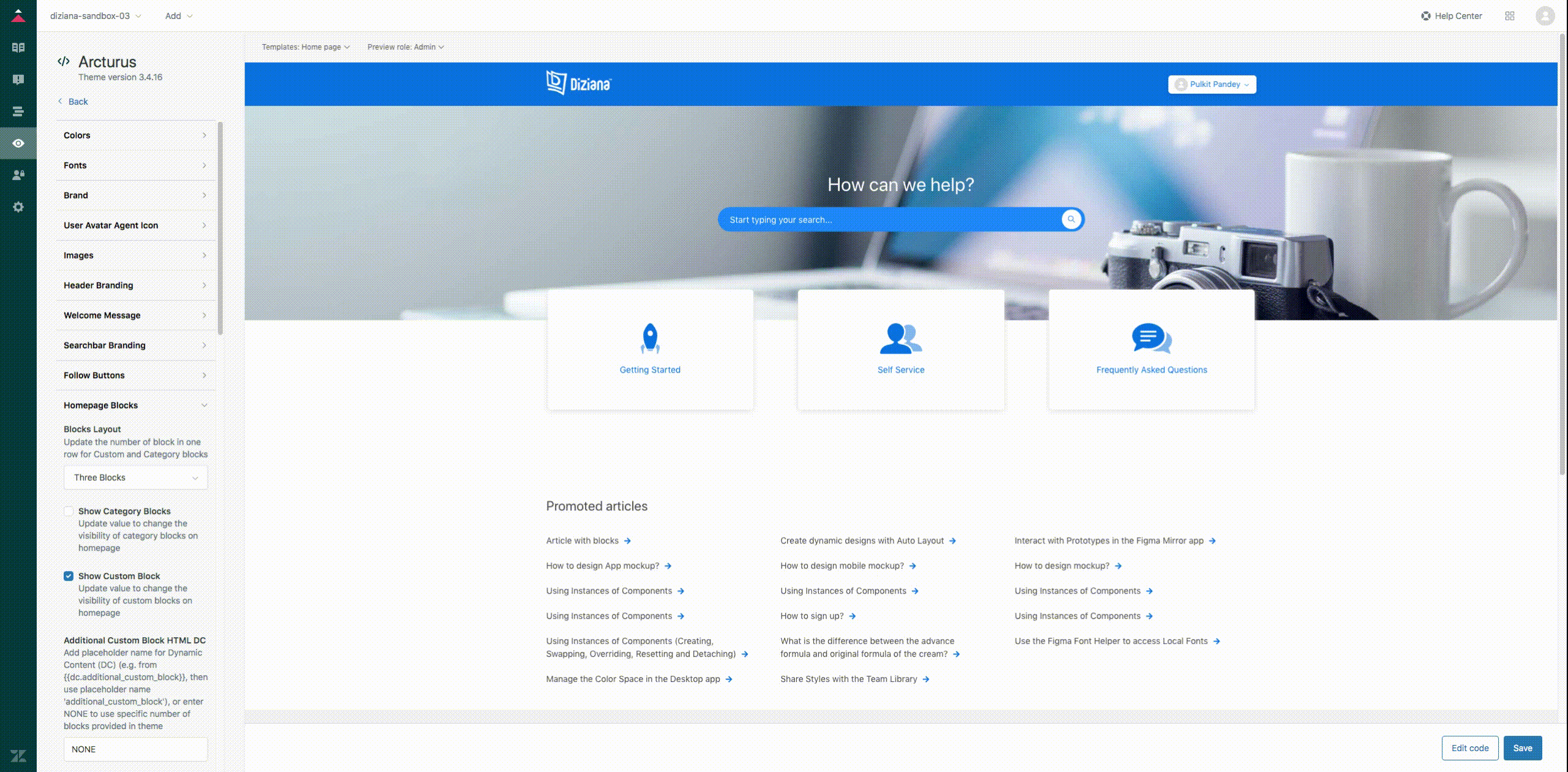This screenshot has width=1568, height=772.
Task: Open the User permissions sidebar icon
Action: 18,175
